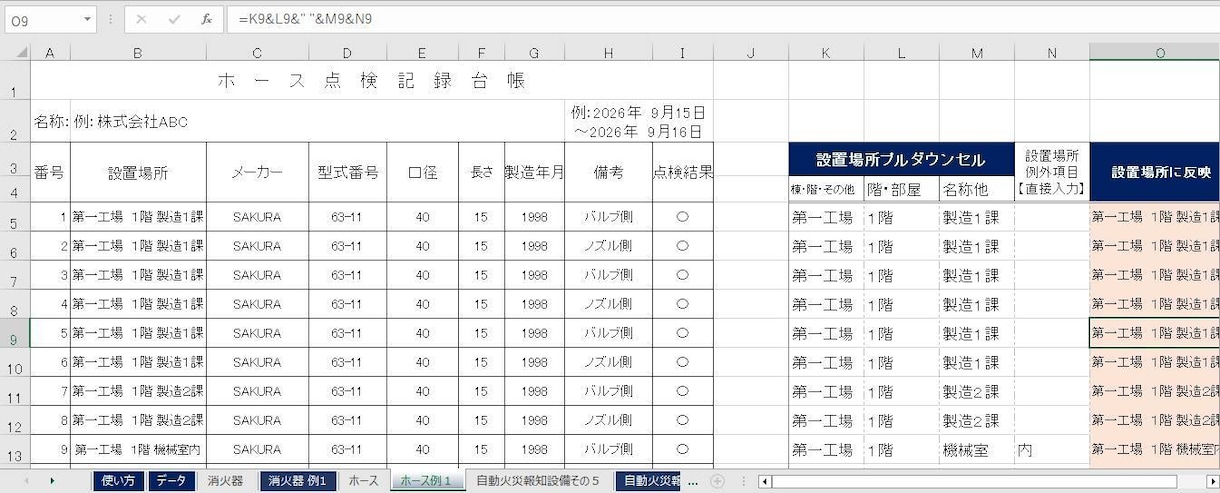Click cell 名称: 例: 株式会社ABC
Viewport: 1220px width, 493px height.
pyautogui.click(x=111, y=122)
